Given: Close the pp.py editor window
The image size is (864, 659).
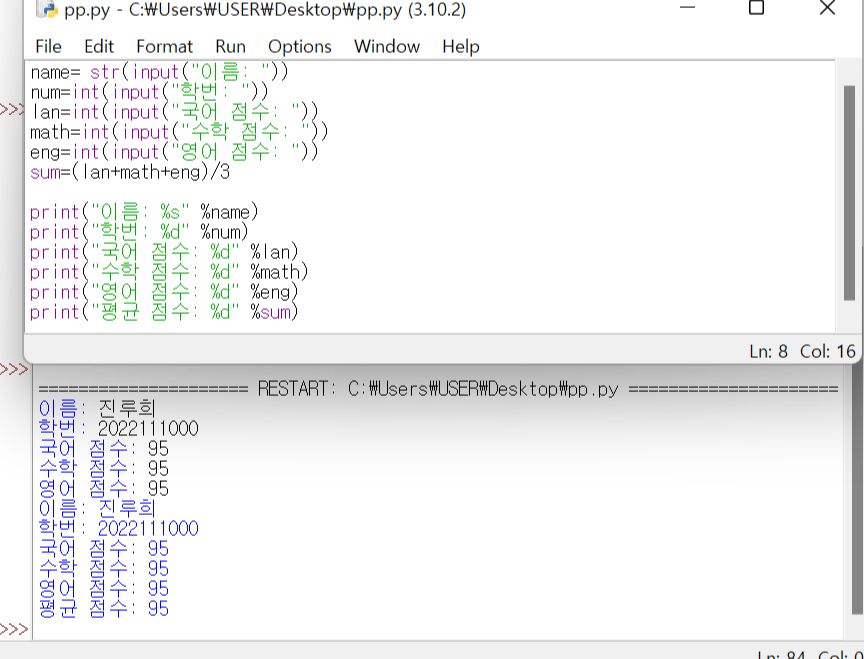Looking at the screenshot, I should pyautogui.click(x=827, y=8).
